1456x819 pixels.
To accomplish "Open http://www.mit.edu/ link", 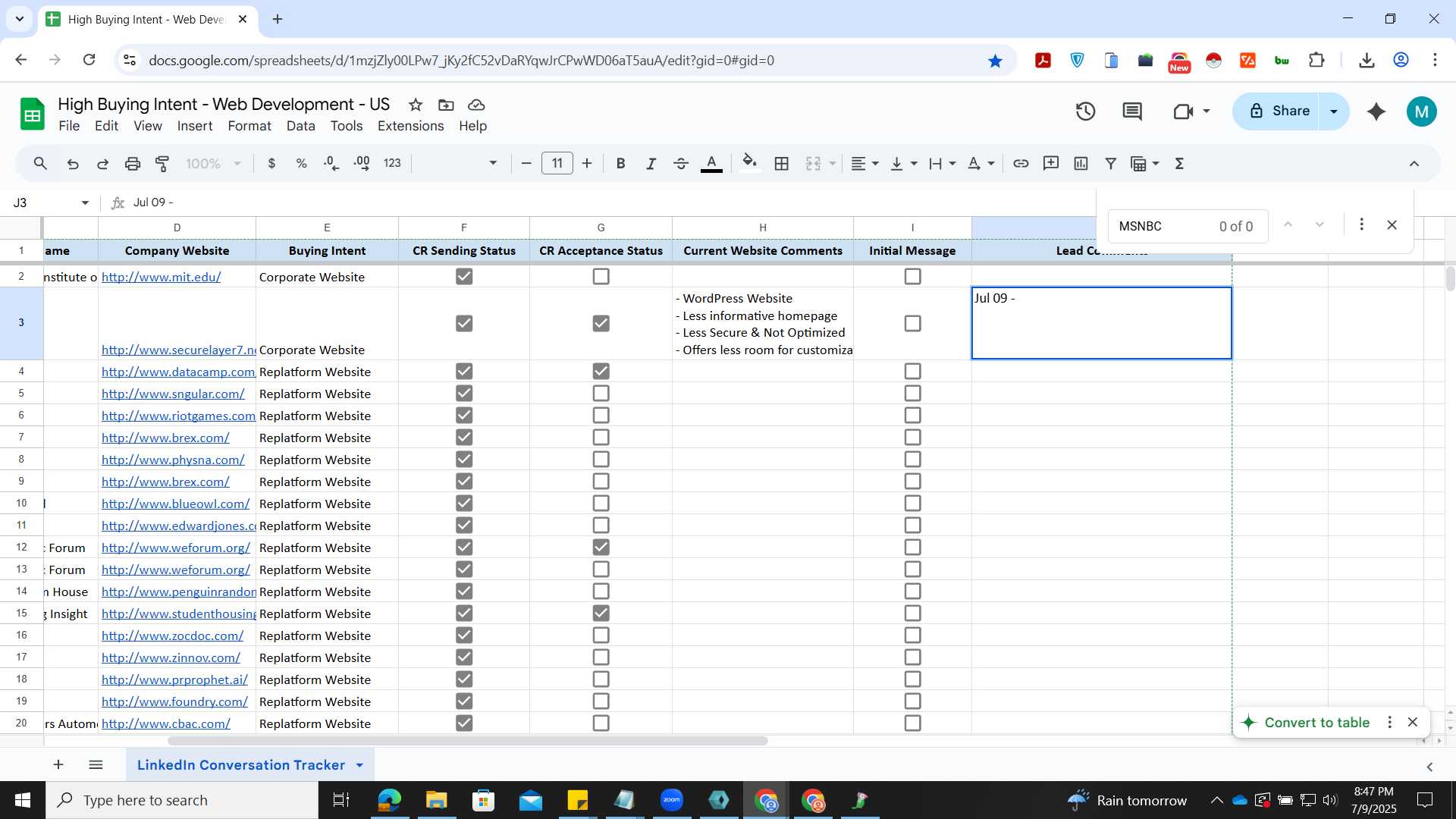I will (x=161, y=278).
